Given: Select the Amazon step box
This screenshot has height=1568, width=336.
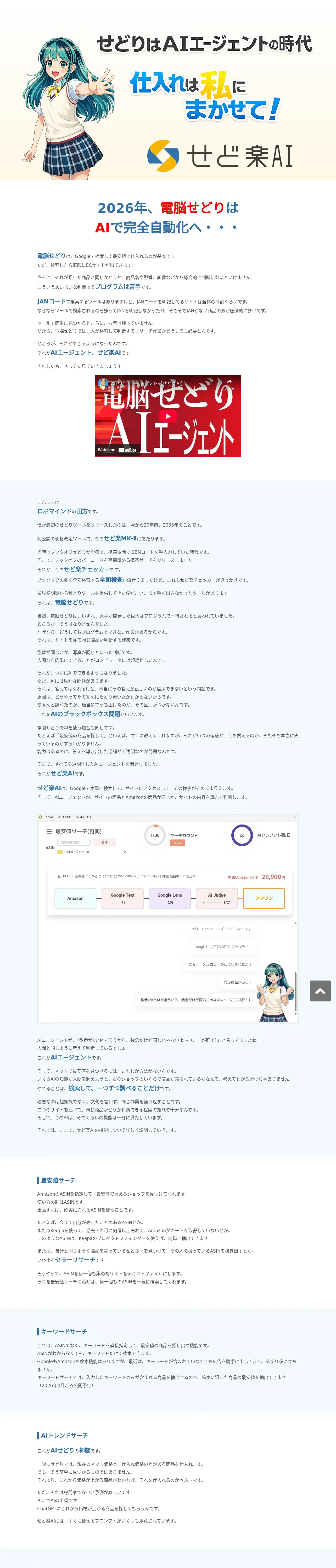Looking at the screenshot, I should 76,898.
